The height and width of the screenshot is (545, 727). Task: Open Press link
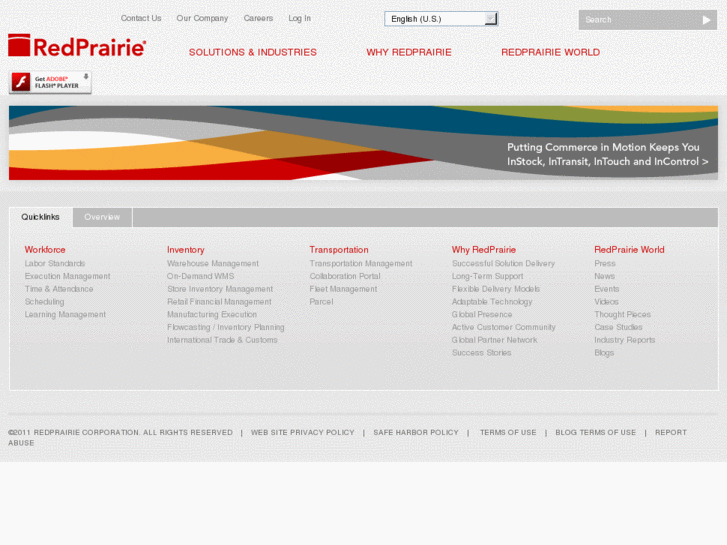(x=605, y=263)
